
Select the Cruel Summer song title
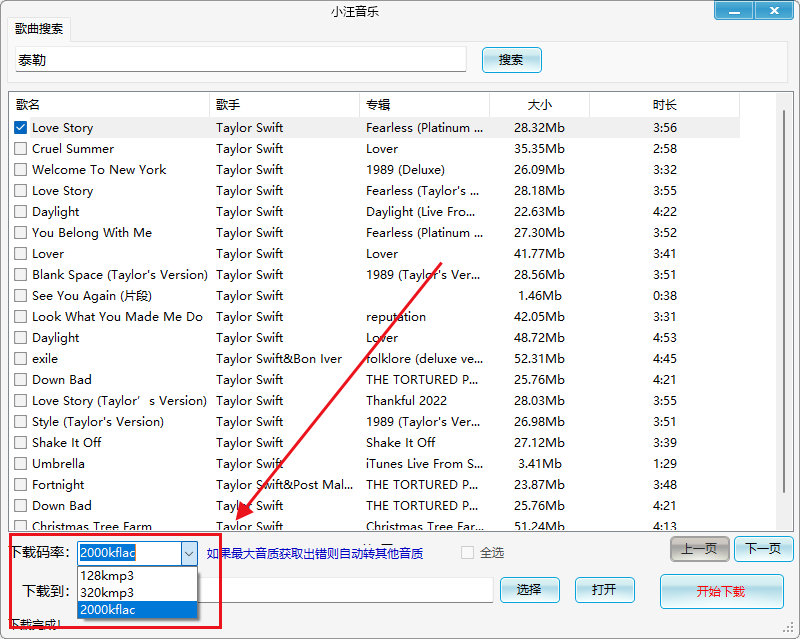[x=73, y=149]
